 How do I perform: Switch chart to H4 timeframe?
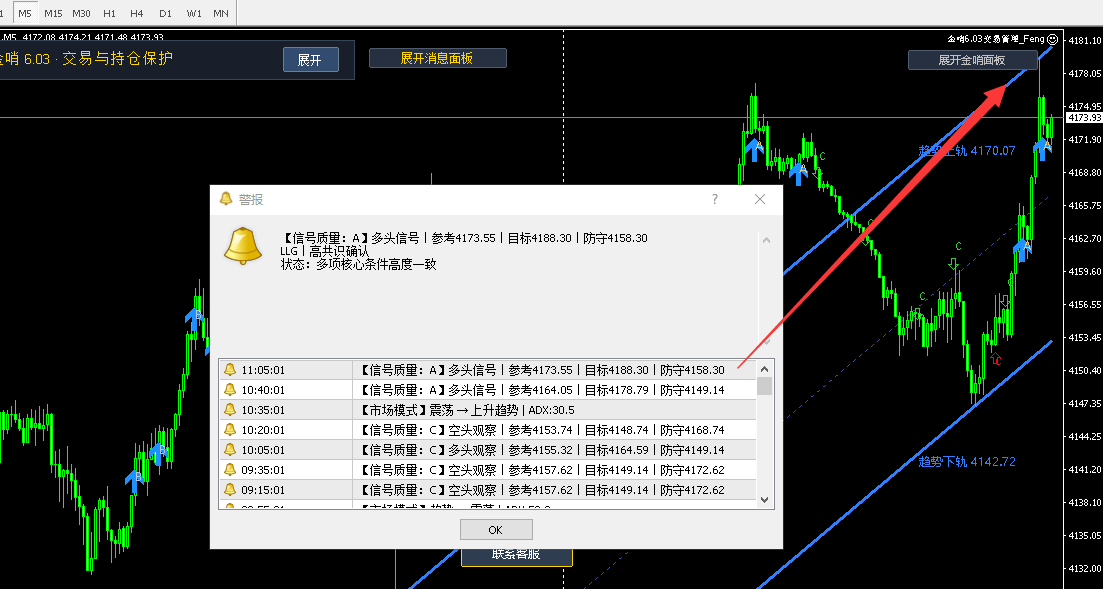(x=136, y=13)
